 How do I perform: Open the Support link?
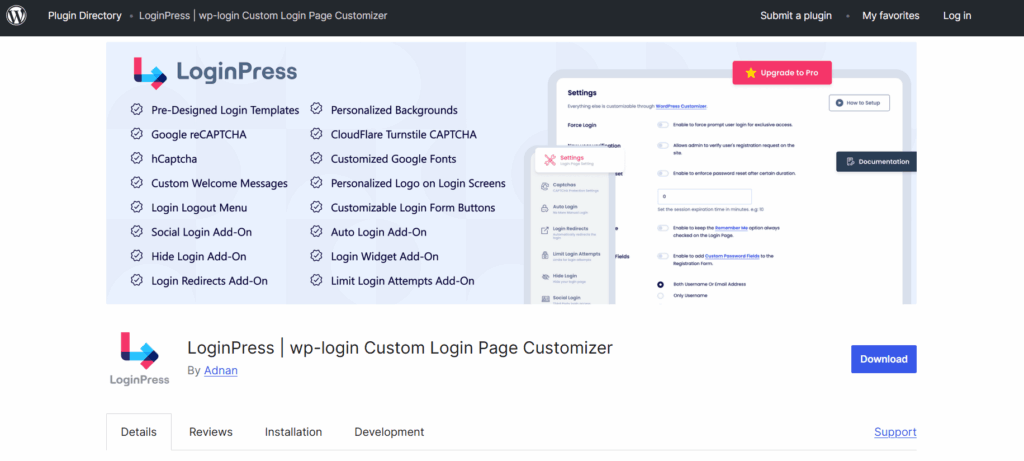pos(895,432)
